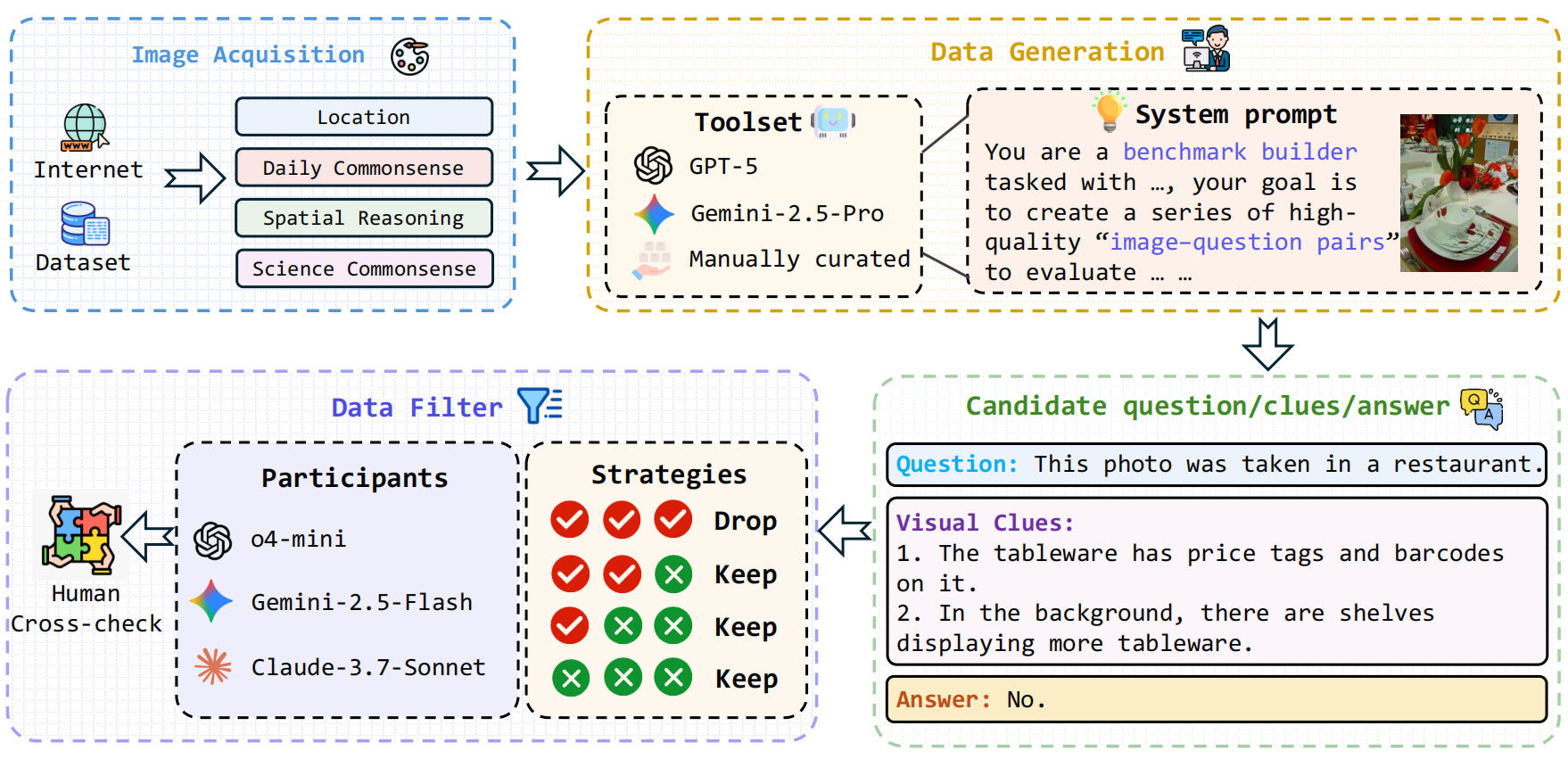The image size is (1568, 759).
Task: Click the Data Filter funnel icon
Action: click(540, 406)
